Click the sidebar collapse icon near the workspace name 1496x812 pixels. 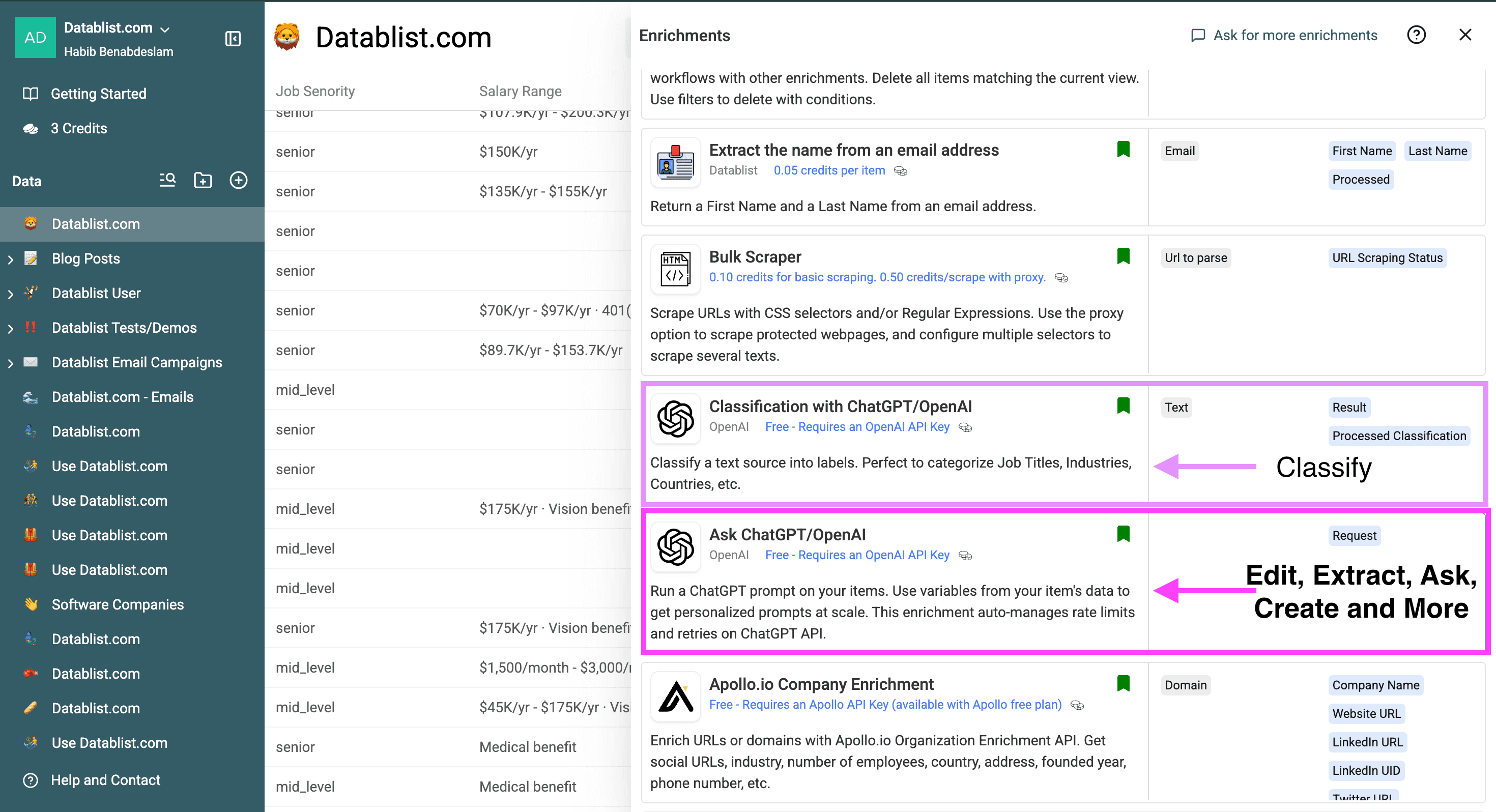(233, 38)
